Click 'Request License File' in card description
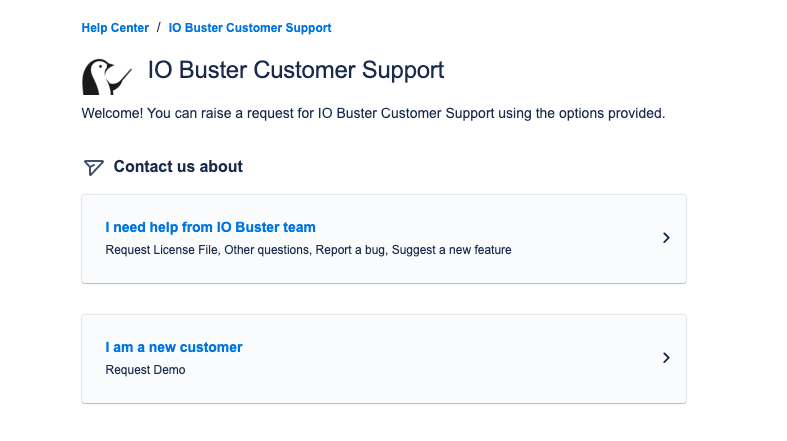This screenshot has width=787, height=441. pyautogui.click(x=161, y=250)
